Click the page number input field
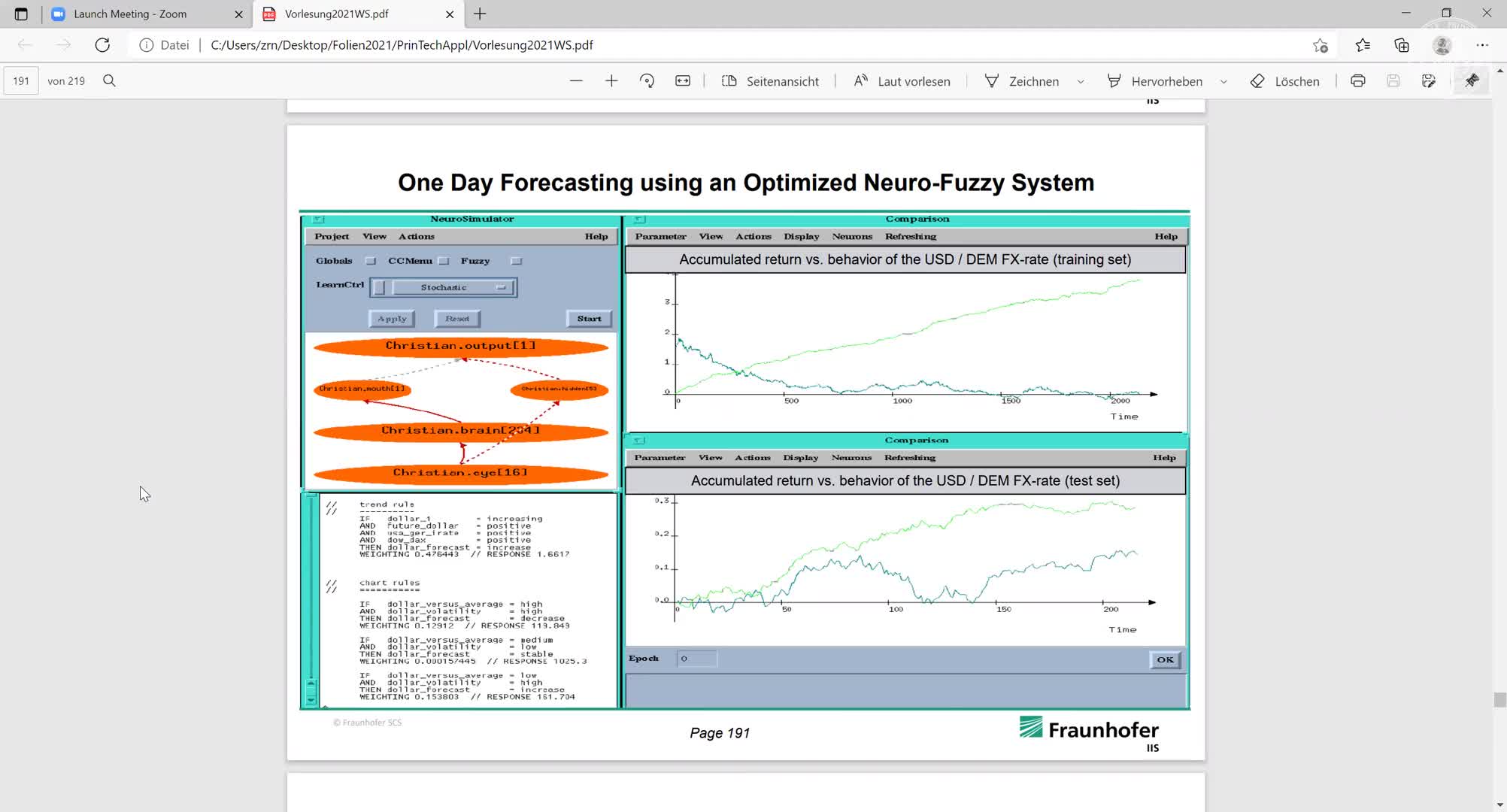Screen dimensions: 1507x812 21,81
